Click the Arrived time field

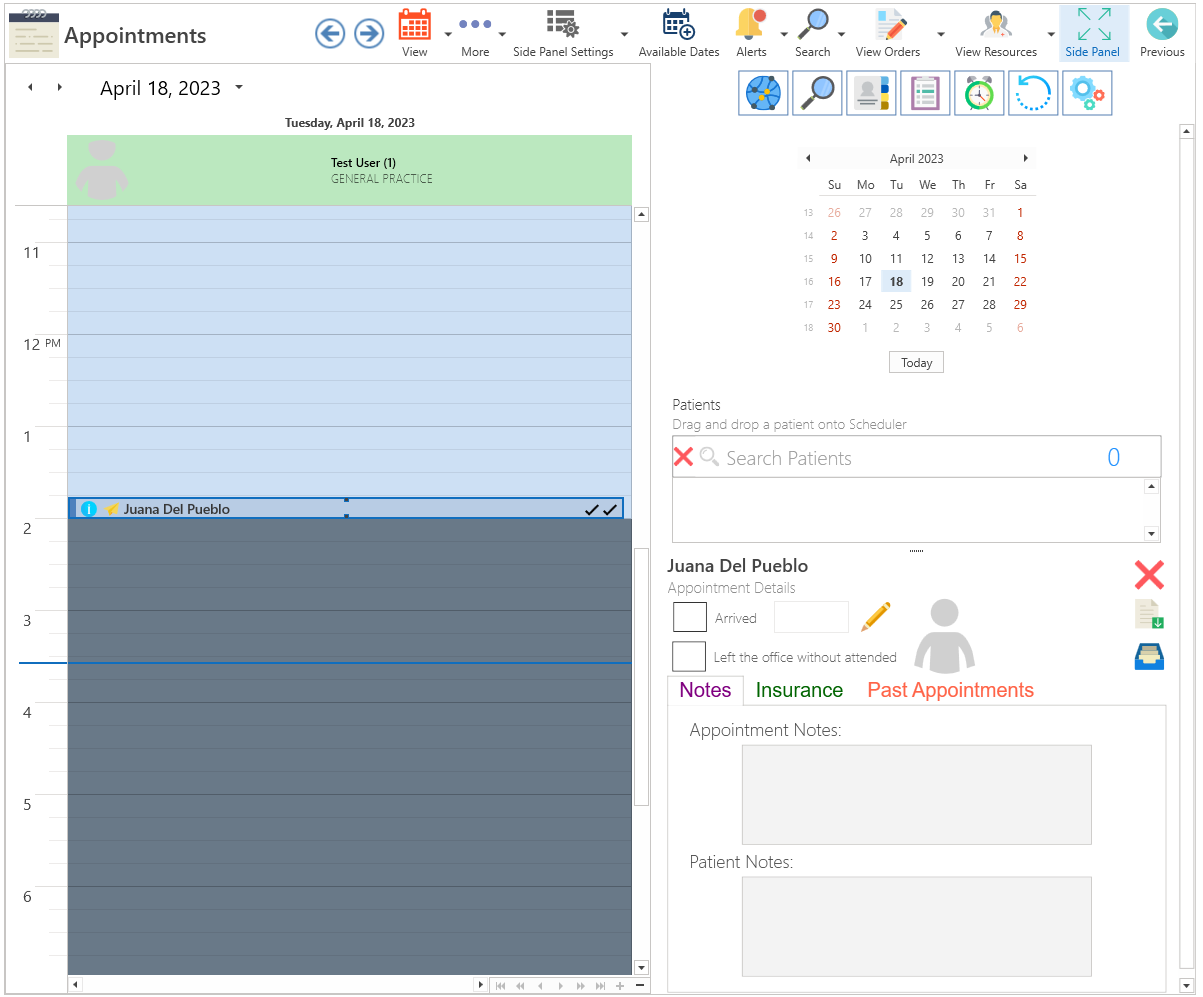click(x=811, y=617)
